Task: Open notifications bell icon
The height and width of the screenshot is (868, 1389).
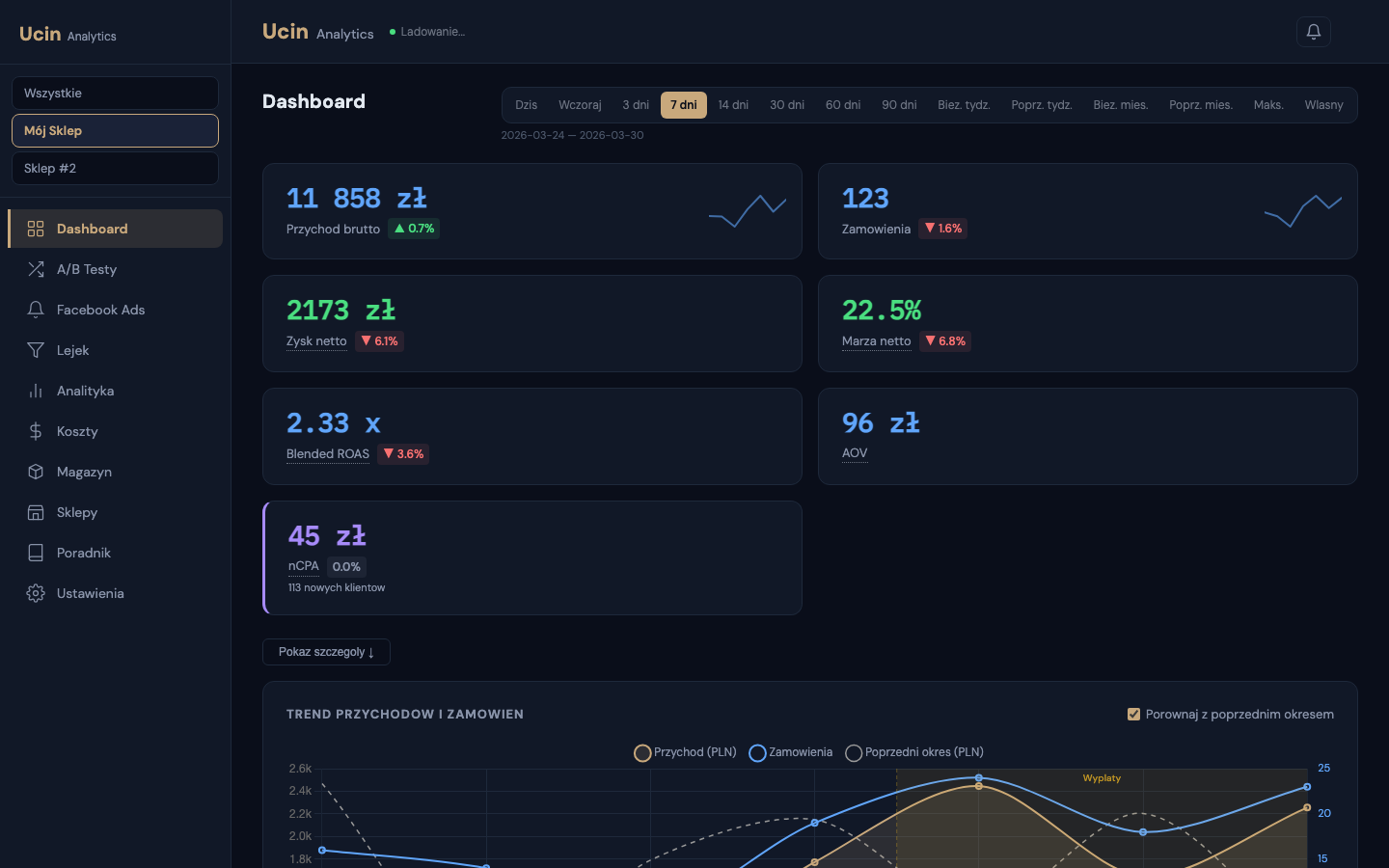Action: tap(1313, 32)
